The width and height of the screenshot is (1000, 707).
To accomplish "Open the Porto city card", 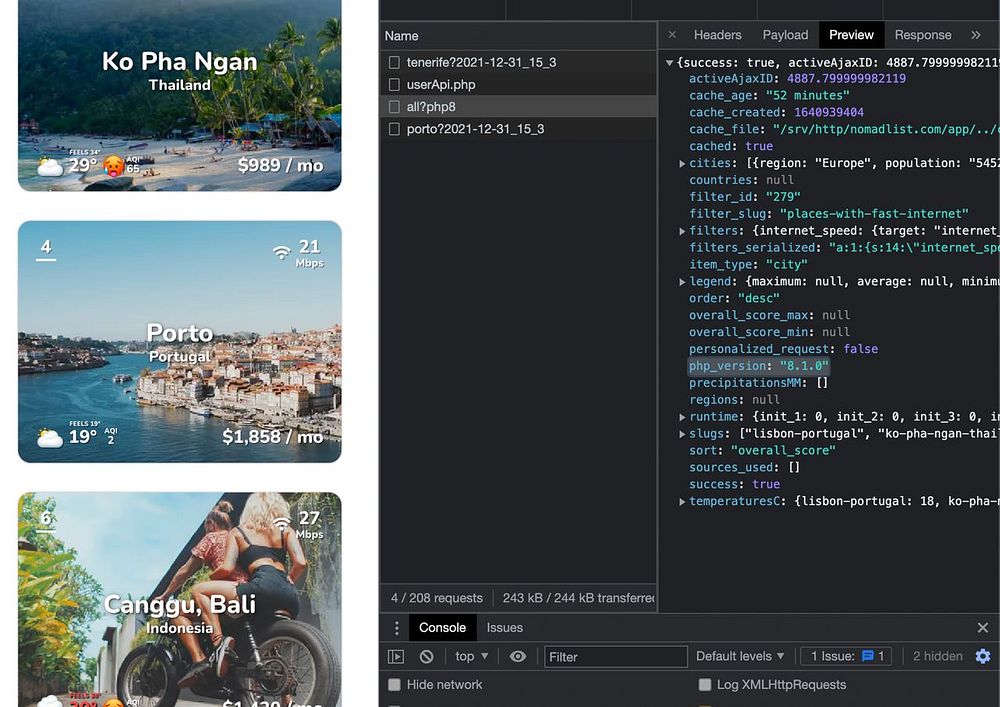I will click(x=180, y=342).
